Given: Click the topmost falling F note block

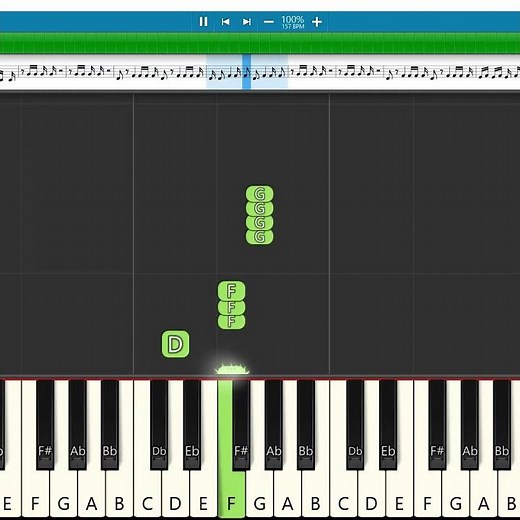Looking at the screenshot, I should coord(232,291).
